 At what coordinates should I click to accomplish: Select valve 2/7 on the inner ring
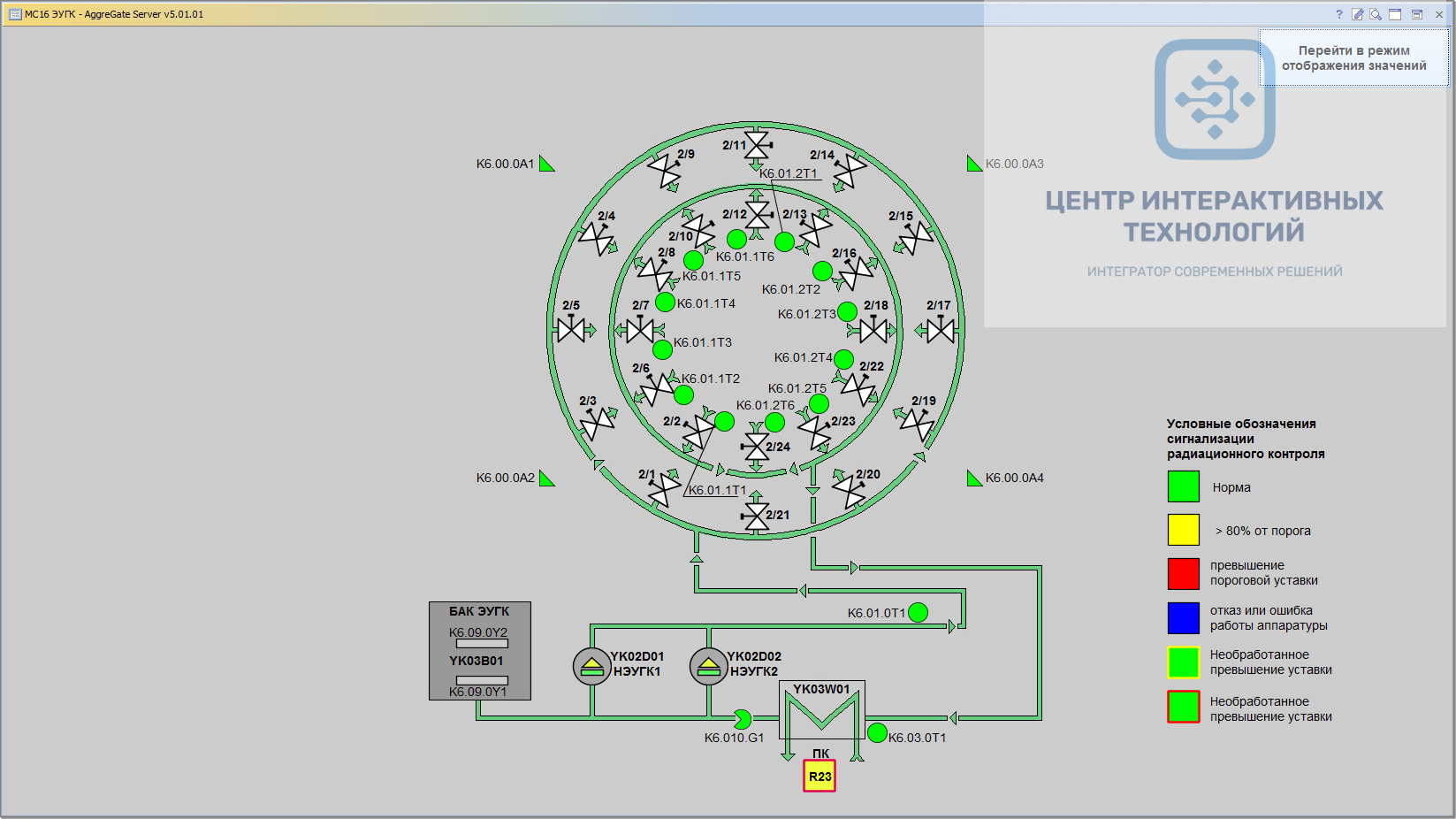640,331
